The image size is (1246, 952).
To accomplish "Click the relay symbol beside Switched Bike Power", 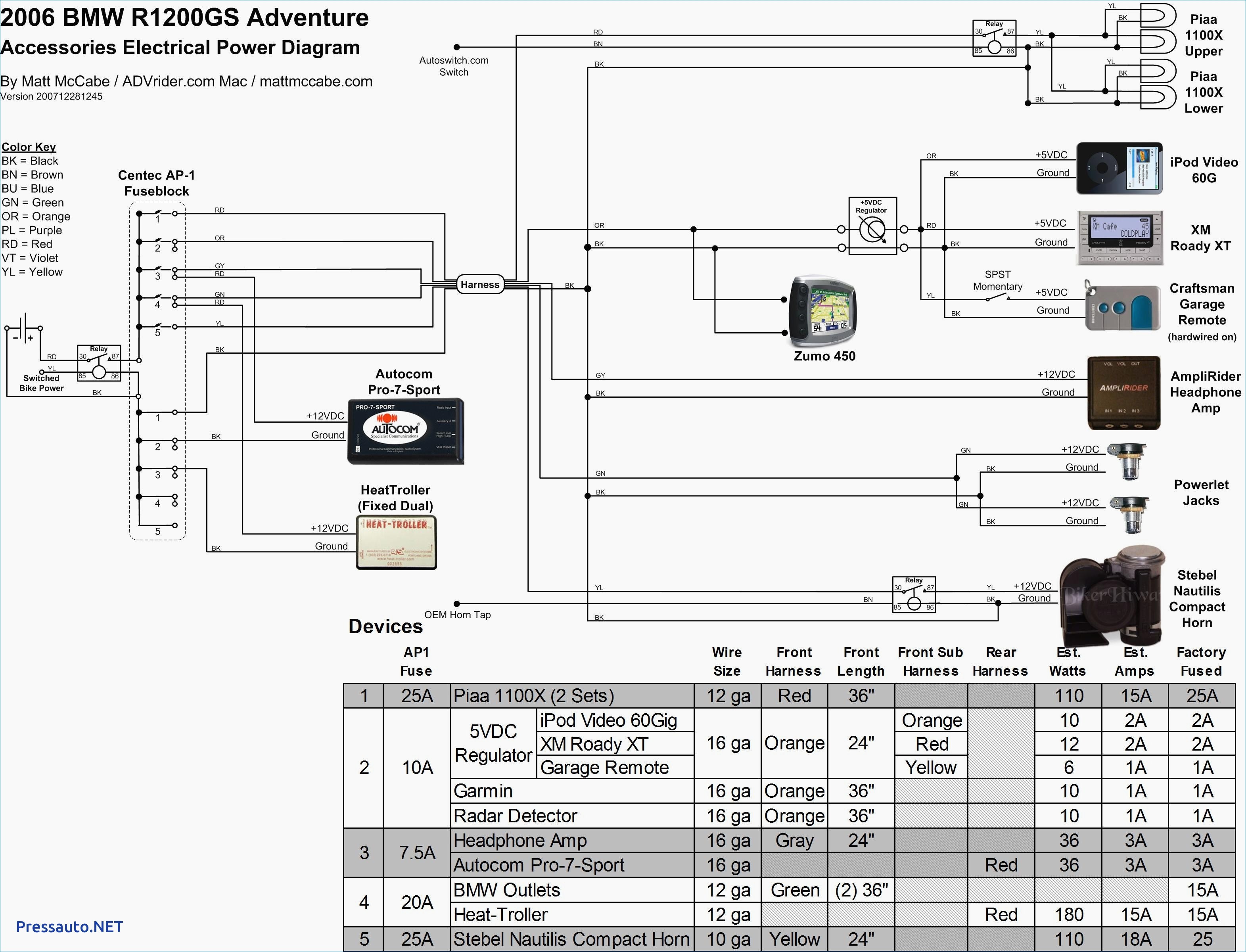I will 99,363.
